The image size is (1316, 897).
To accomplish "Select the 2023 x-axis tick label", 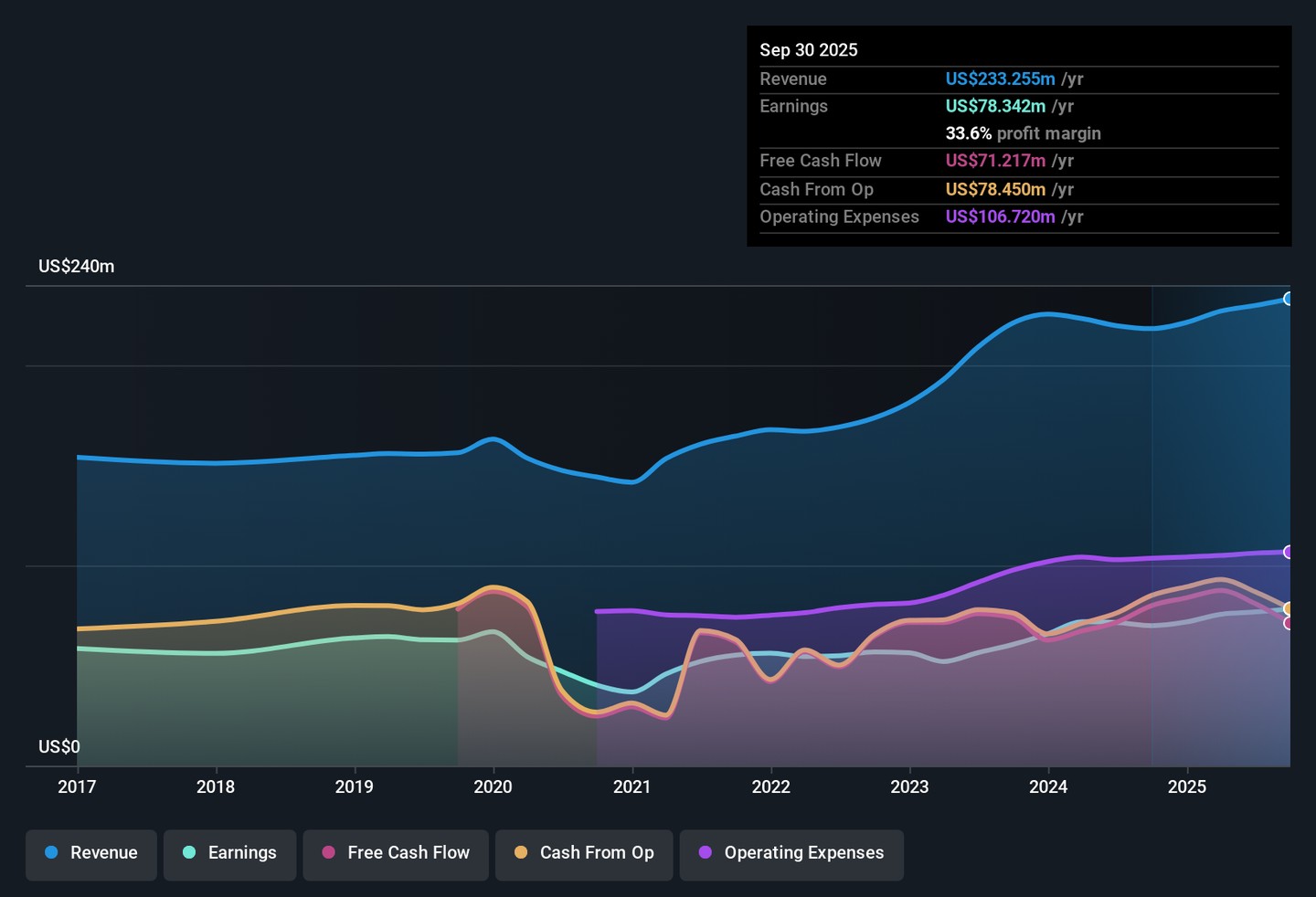I will 909,786.
